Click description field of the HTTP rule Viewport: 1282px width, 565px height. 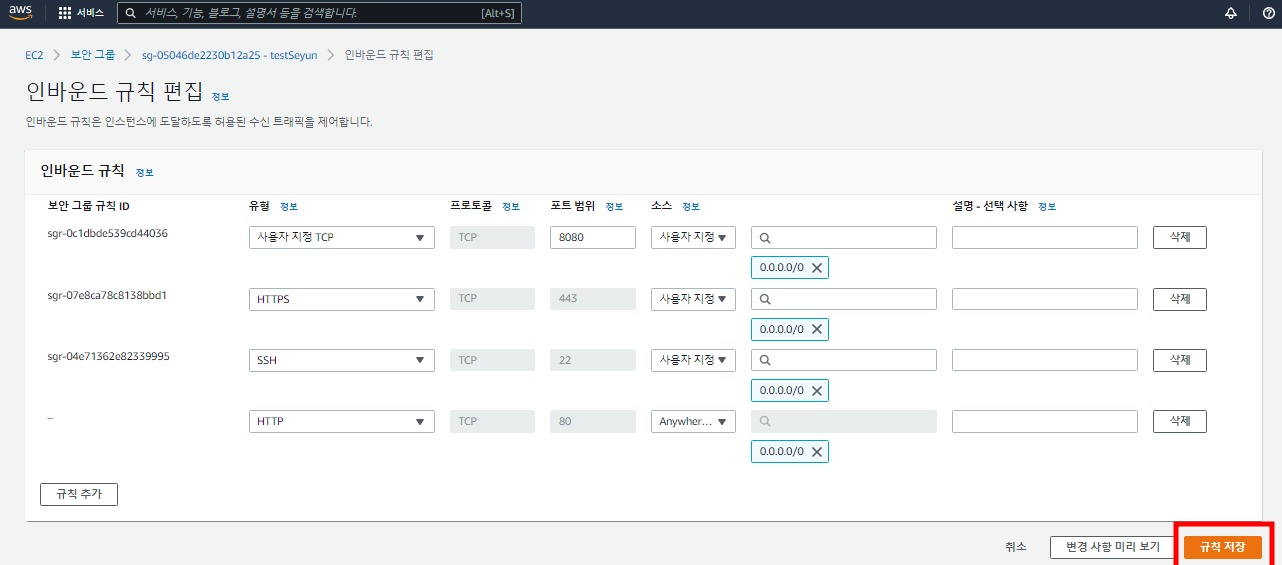[1045, 422]
